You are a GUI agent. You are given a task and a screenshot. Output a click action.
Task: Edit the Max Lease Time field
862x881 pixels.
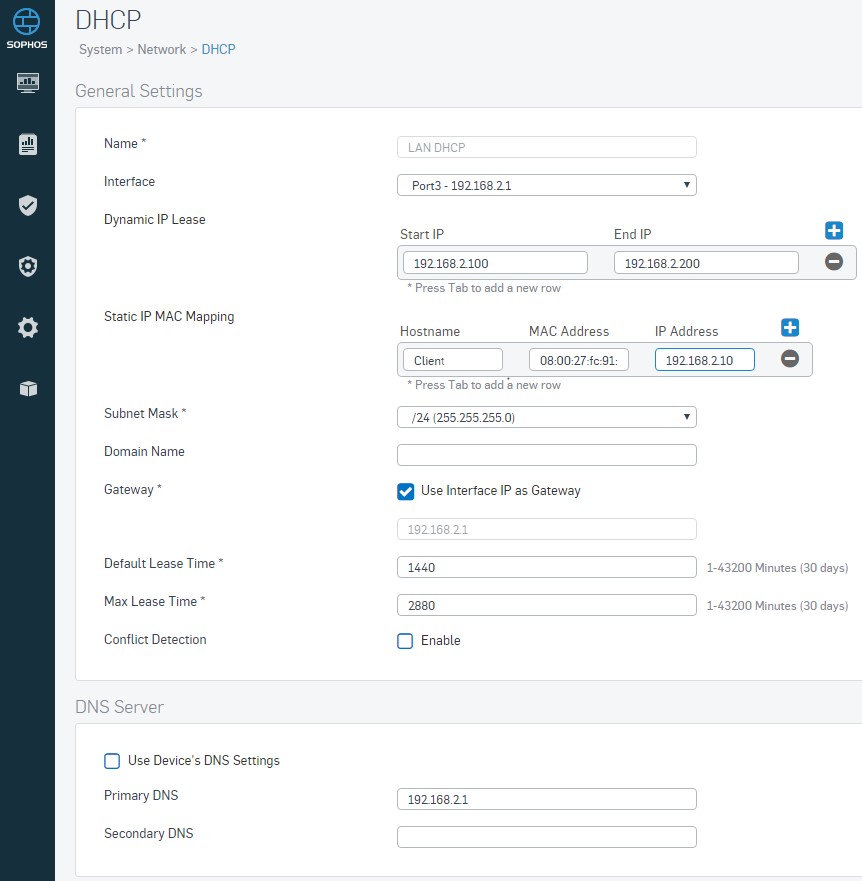pos(547,606)
